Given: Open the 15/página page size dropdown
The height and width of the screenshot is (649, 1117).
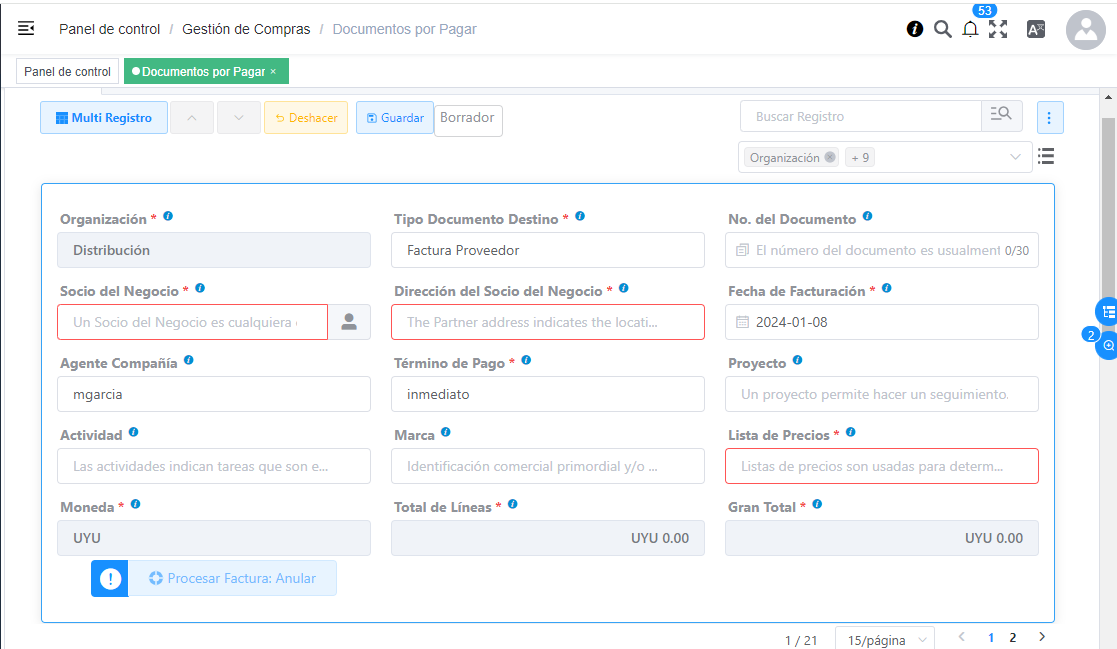Looking at the screenshot, I should click(x=884, y=639).
